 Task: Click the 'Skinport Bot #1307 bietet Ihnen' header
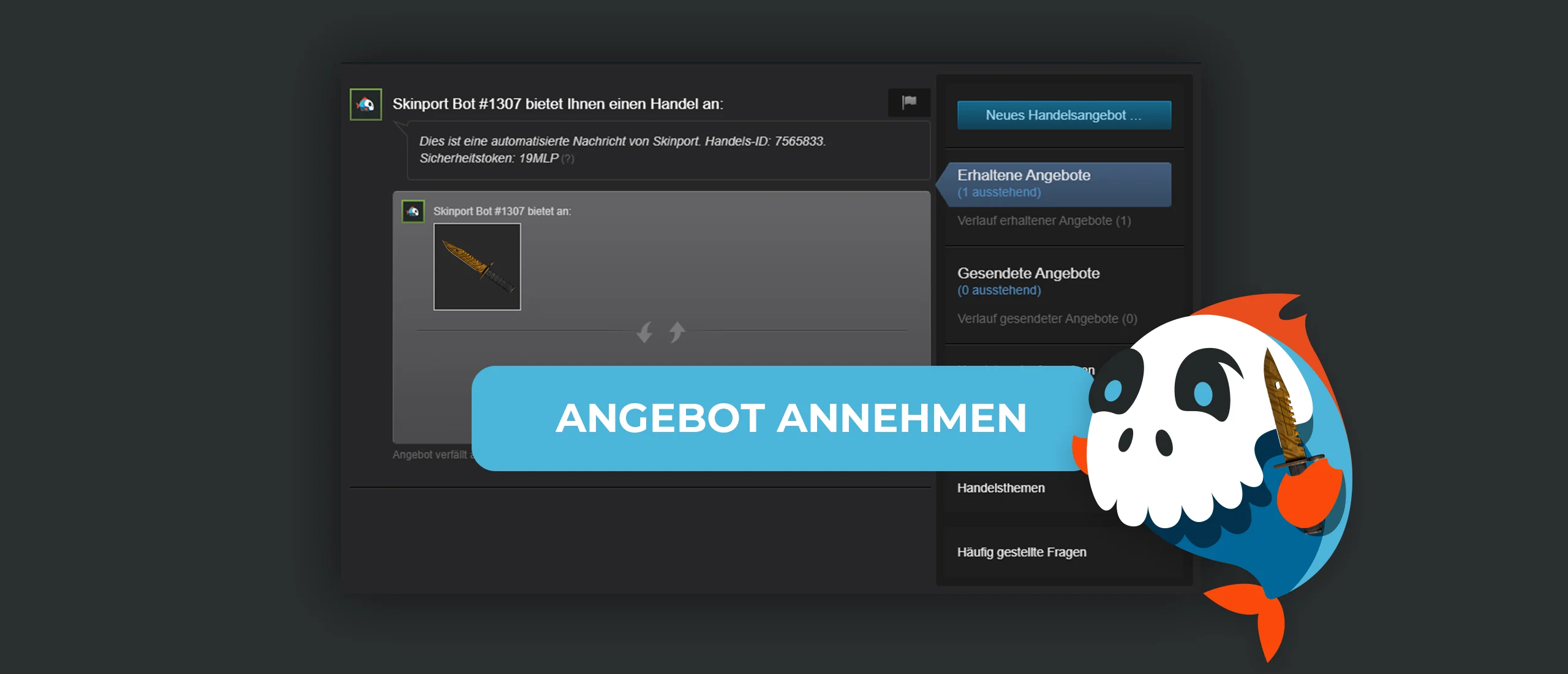point(557,104)
